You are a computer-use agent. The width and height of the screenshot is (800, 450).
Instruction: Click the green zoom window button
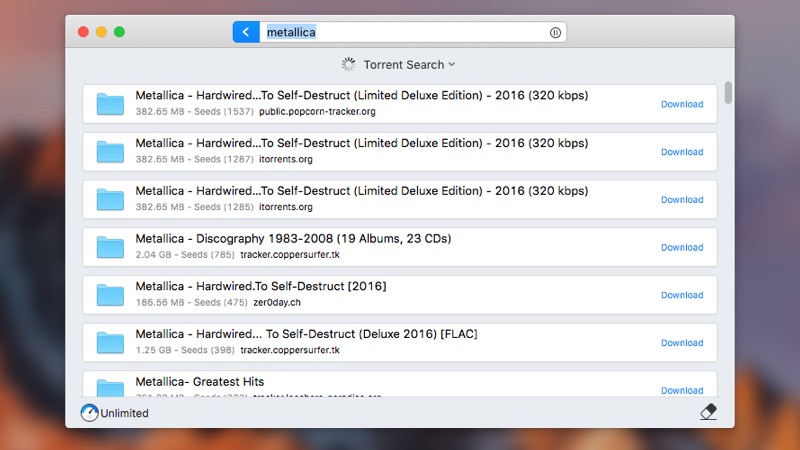(119, 32)
